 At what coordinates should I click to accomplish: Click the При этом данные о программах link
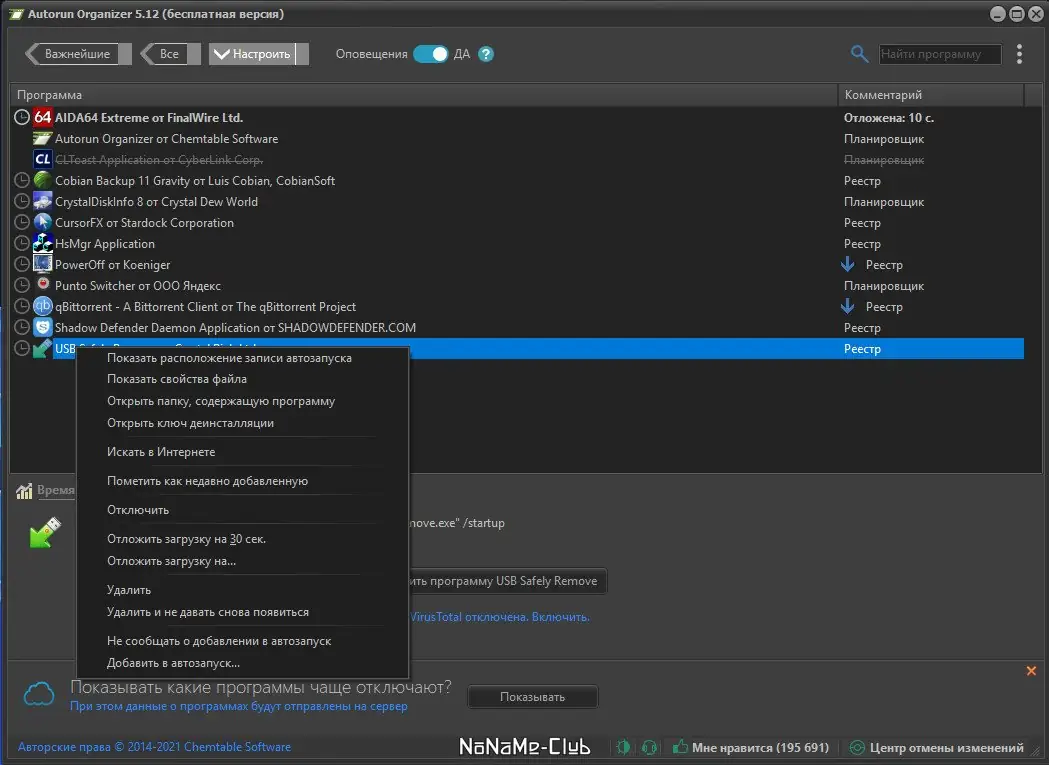[x=239, y=706]
